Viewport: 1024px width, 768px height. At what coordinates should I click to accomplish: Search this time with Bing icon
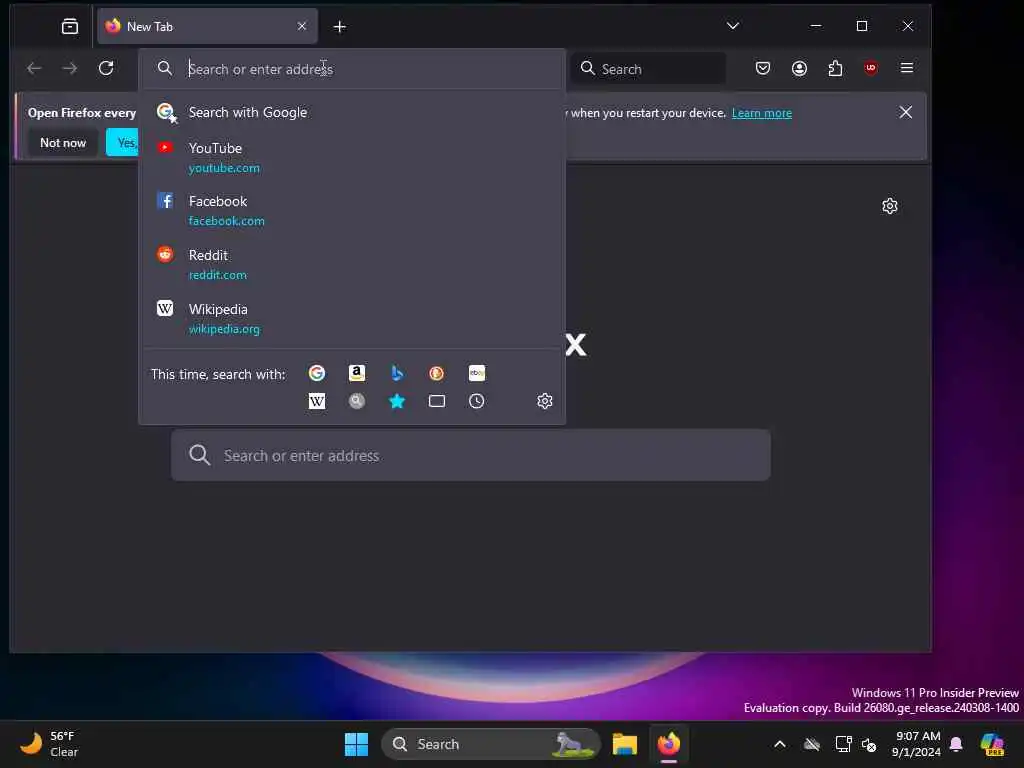coord(396,373)
